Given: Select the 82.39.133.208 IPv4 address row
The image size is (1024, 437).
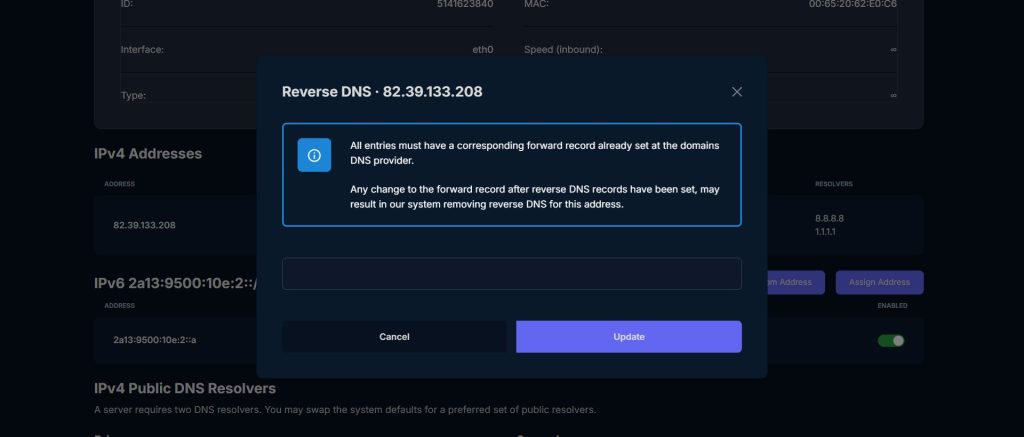Looking at the screenshot, I should pos(145,225).
